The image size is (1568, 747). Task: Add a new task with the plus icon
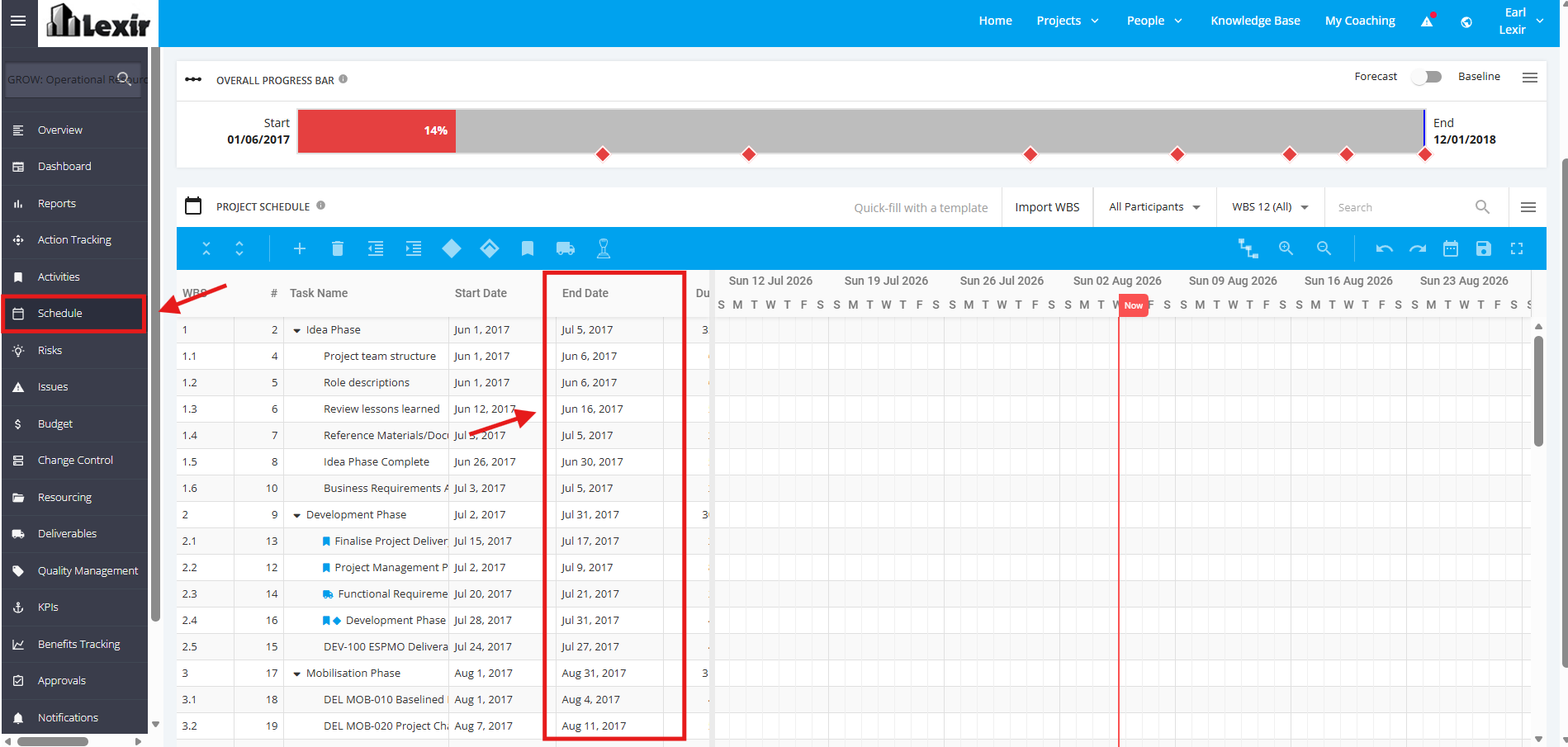(300, 248)
